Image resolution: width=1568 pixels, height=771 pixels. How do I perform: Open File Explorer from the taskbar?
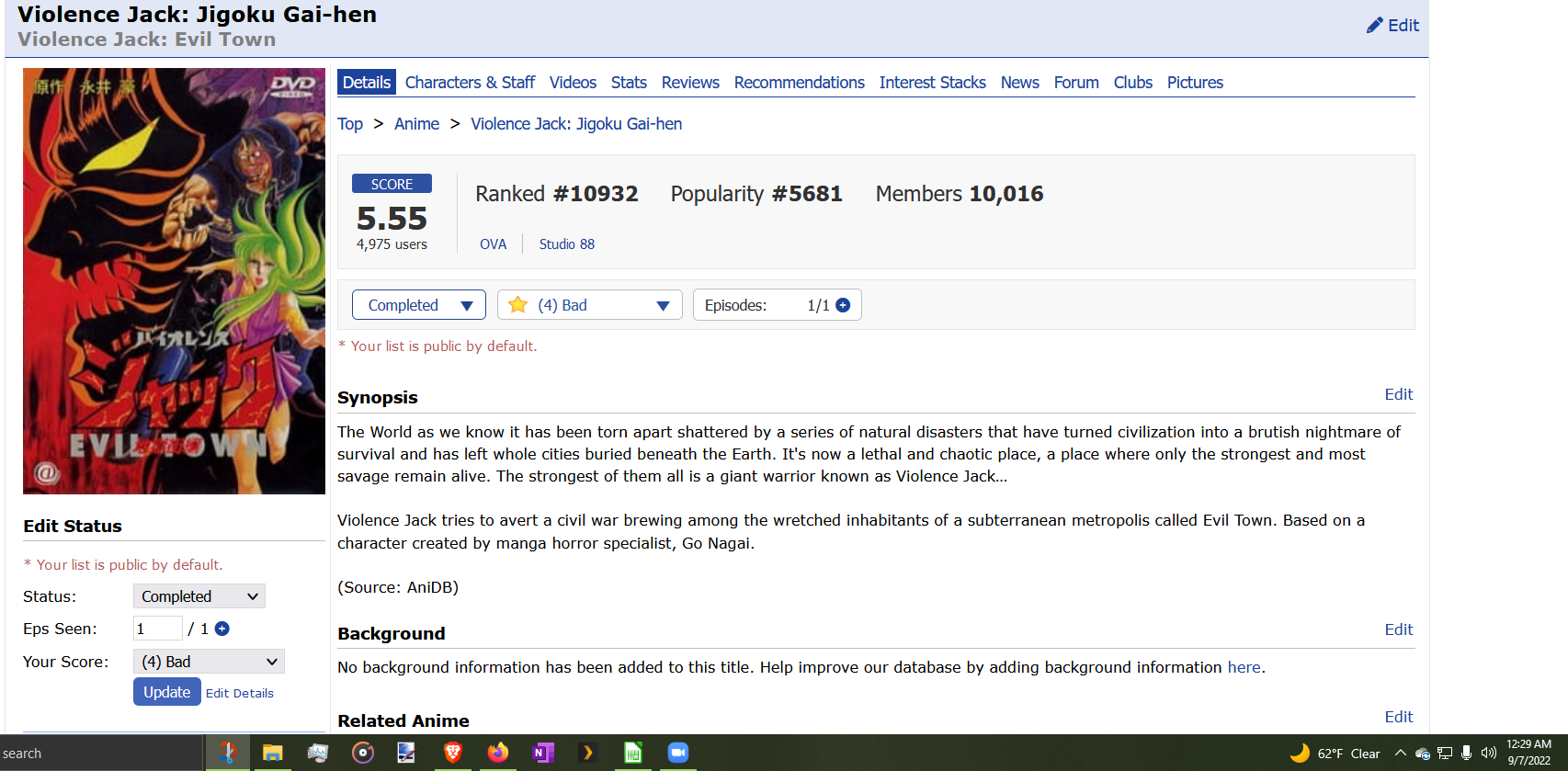tap(272, 754)
